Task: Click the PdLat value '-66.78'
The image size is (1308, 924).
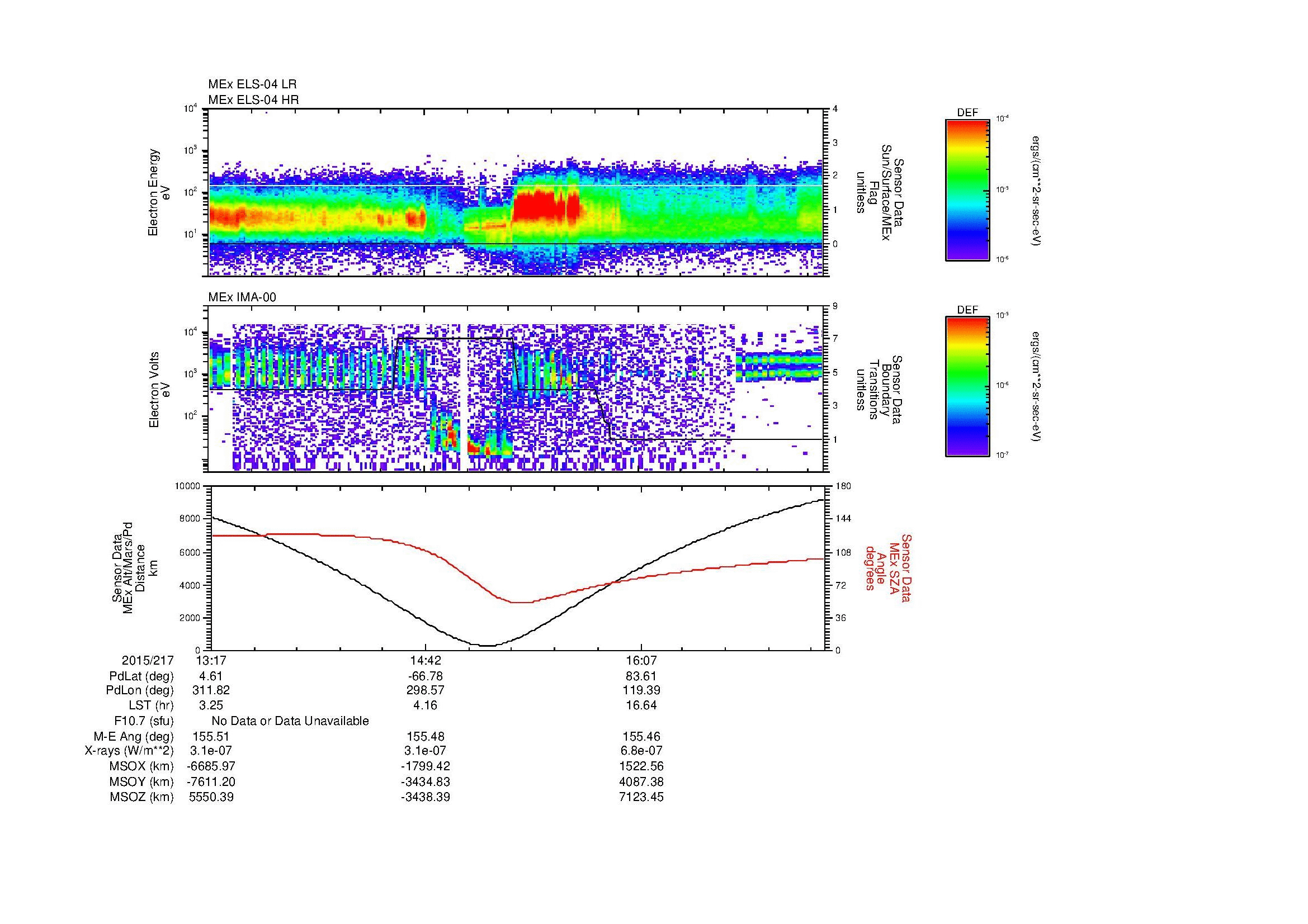Action: pyautogui.click(x=426, y=676)
